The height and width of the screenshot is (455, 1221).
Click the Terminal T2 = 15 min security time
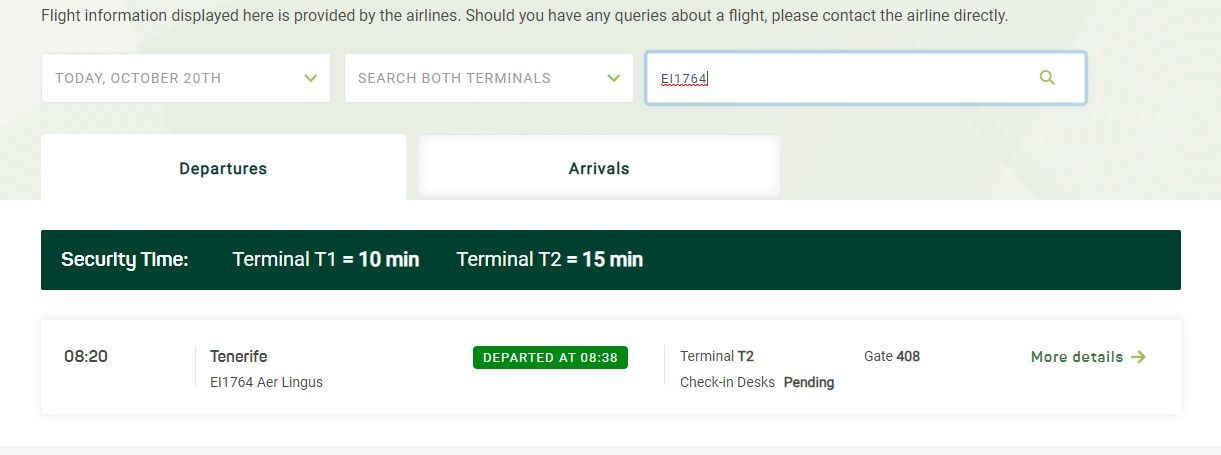click(x=550, y=259)
